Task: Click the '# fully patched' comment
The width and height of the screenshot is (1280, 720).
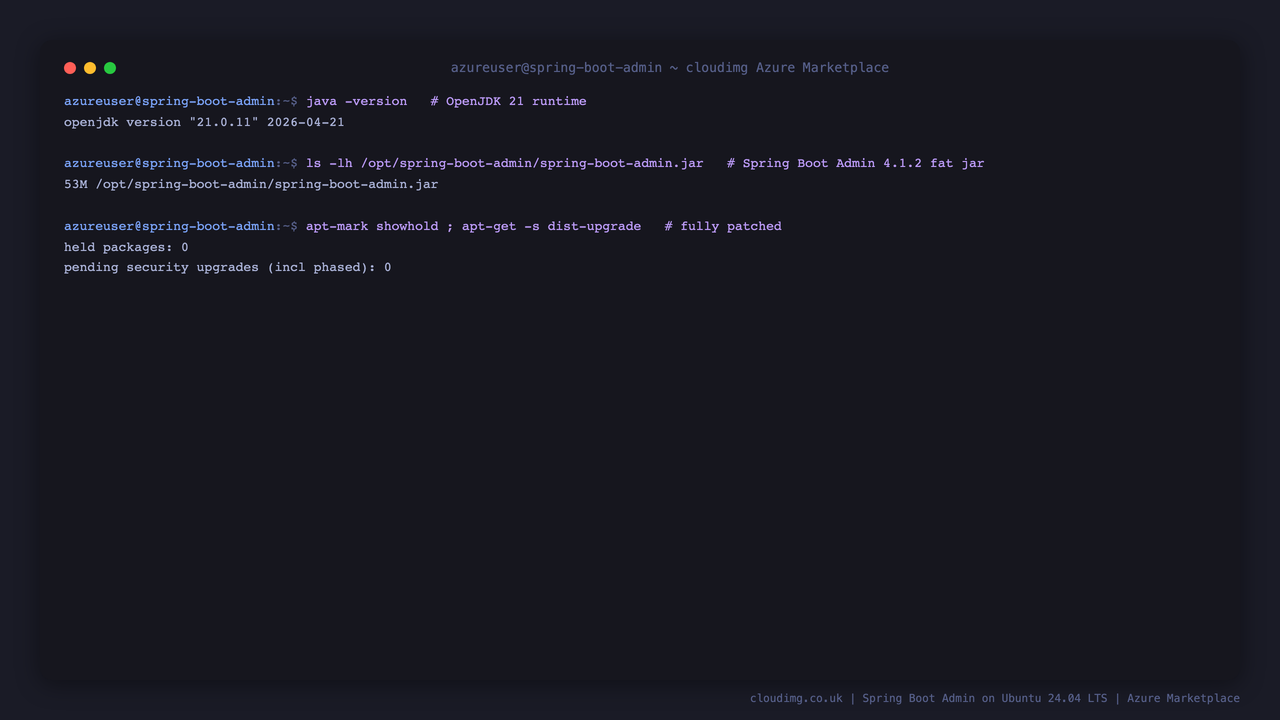Action: tap(723, 226)
